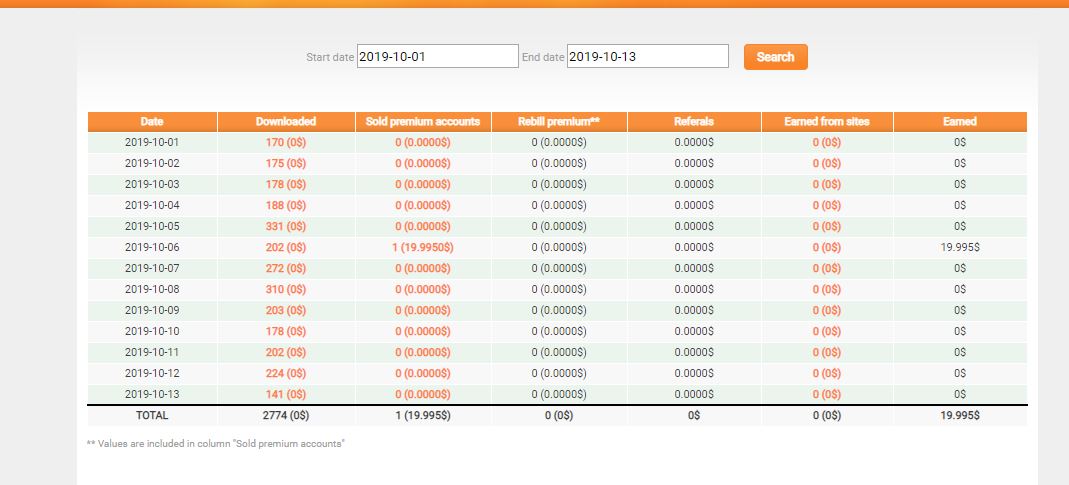Open the 170 (0$) downloaded link for 2019-10-01
Image resolution: width=1069 pixels, height=485 pixels.
click(x=286, y=143)
